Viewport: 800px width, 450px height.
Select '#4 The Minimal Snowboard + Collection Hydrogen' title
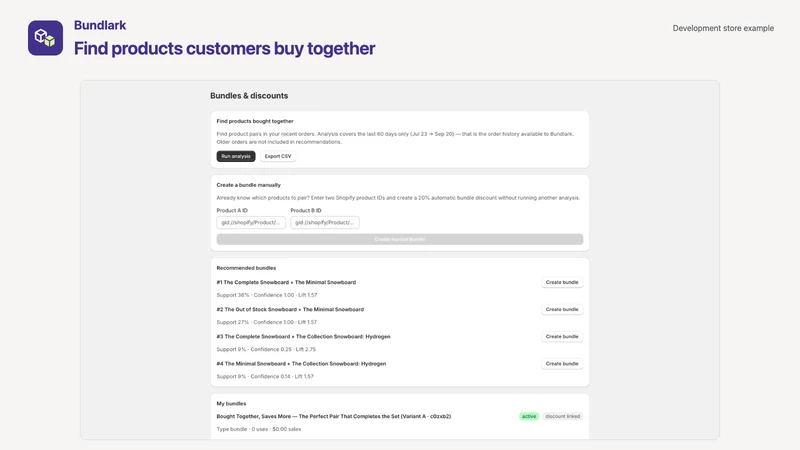coord(301,364)
